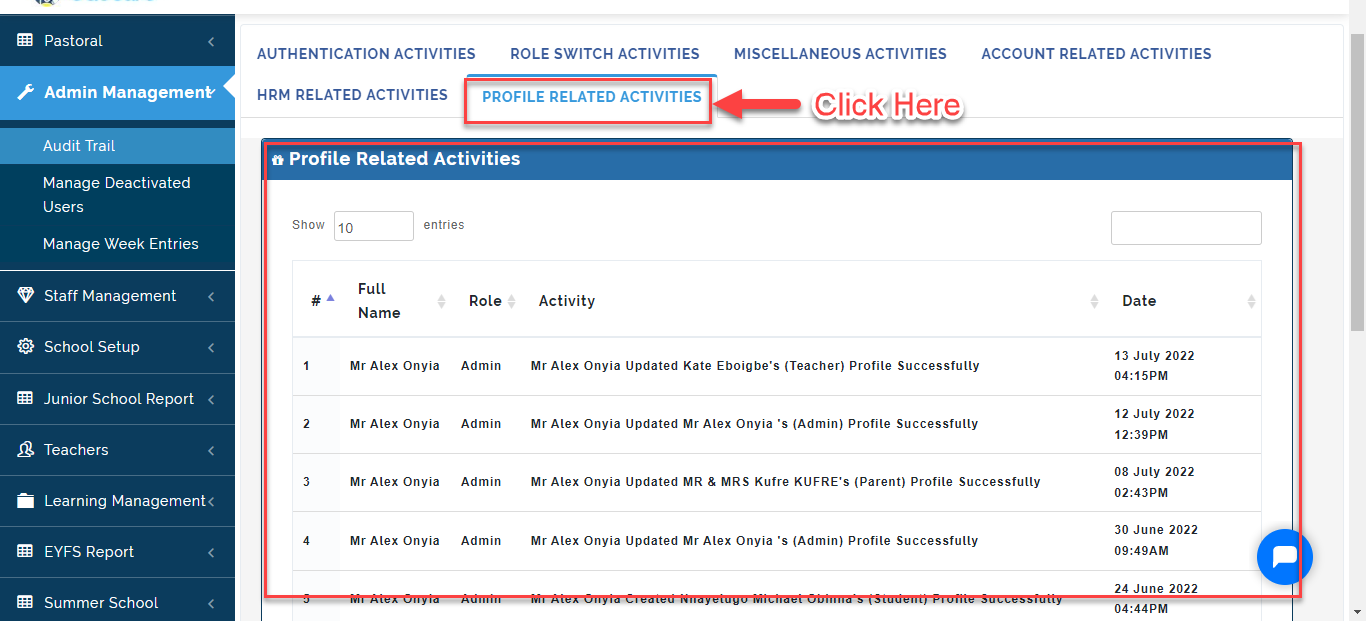This screenshot has height=621, width=1366.
Task: Click sort arrows on Activity column
Action: (x=1094, y=301)
